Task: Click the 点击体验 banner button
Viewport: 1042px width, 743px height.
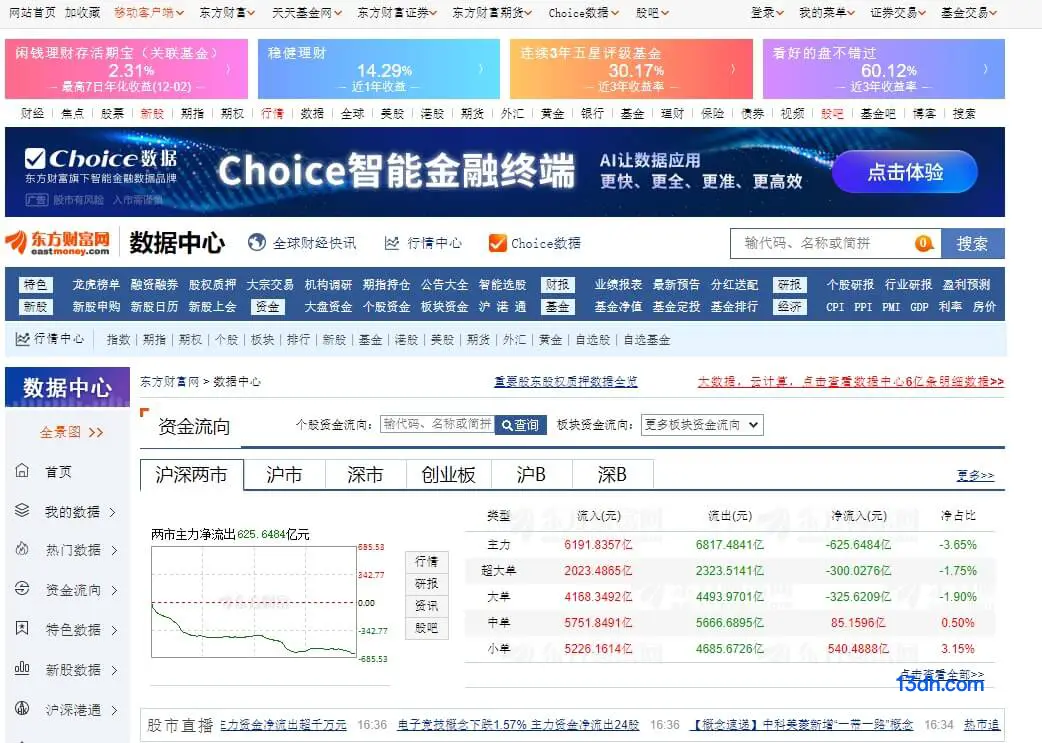Action: click(x=904, y=172)
